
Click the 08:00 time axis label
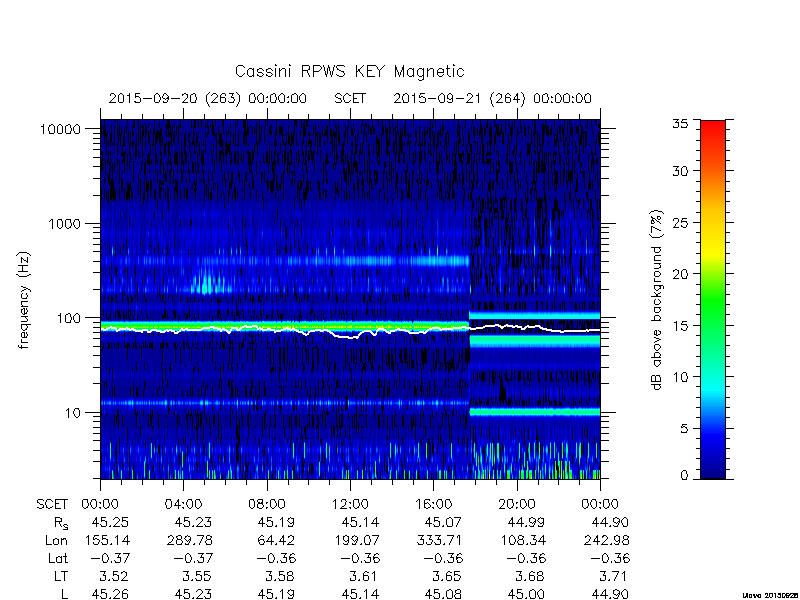(267, 505)
